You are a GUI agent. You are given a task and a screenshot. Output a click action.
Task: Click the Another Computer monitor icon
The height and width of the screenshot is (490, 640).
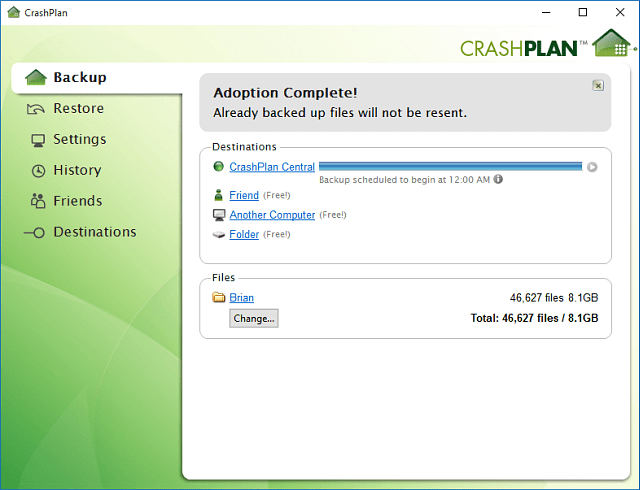[219, 215]
